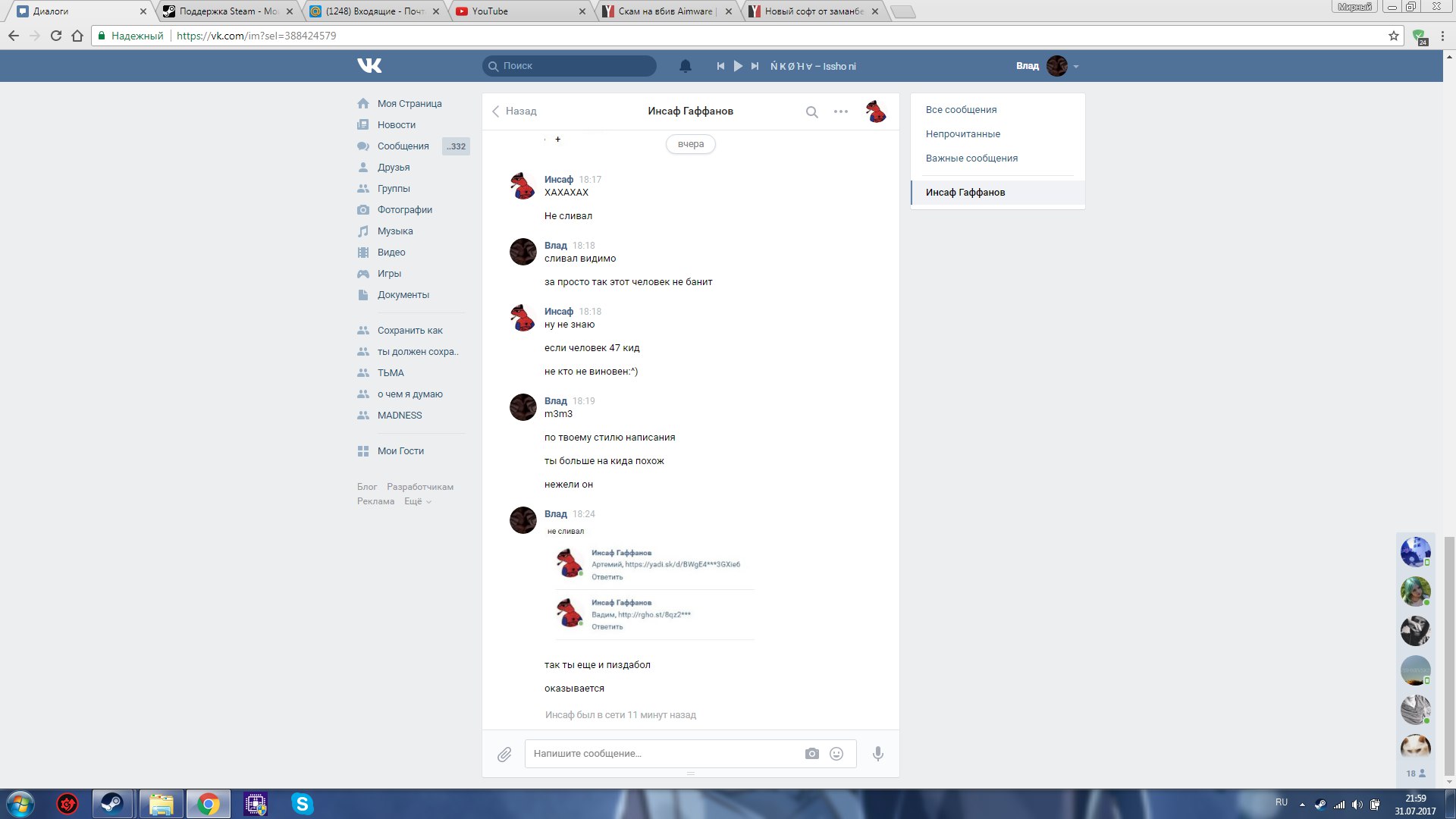1456x819 pixels.
Task: Expand the Влад profile dropdown arrow
Action: tap(1075, 67)
